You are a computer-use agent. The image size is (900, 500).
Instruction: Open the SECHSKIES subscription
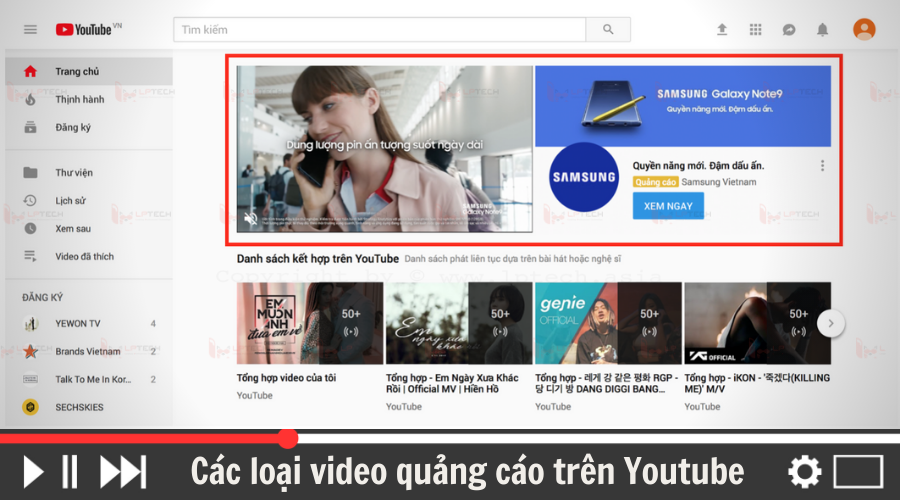tap(89, 407)
